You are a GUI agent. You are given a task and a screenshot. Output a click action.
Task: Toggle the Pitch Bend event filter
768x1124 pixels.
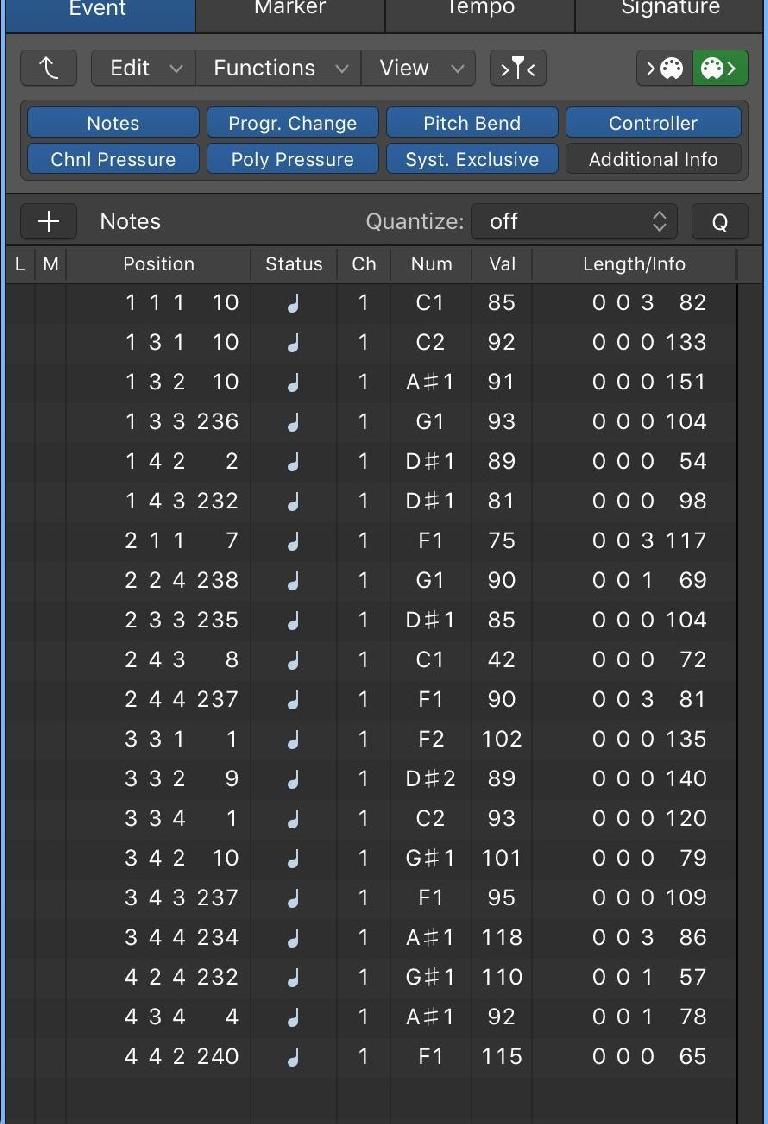coord(472,123)
